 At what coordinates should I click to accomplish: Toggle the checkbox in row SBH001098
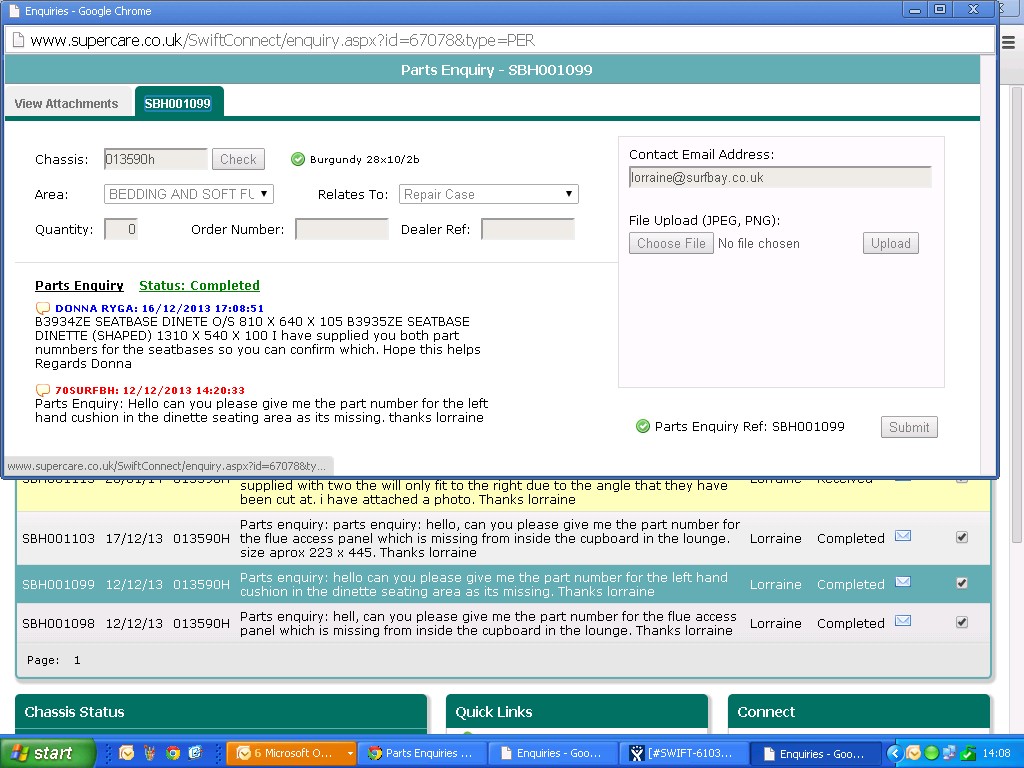point(962,622)
